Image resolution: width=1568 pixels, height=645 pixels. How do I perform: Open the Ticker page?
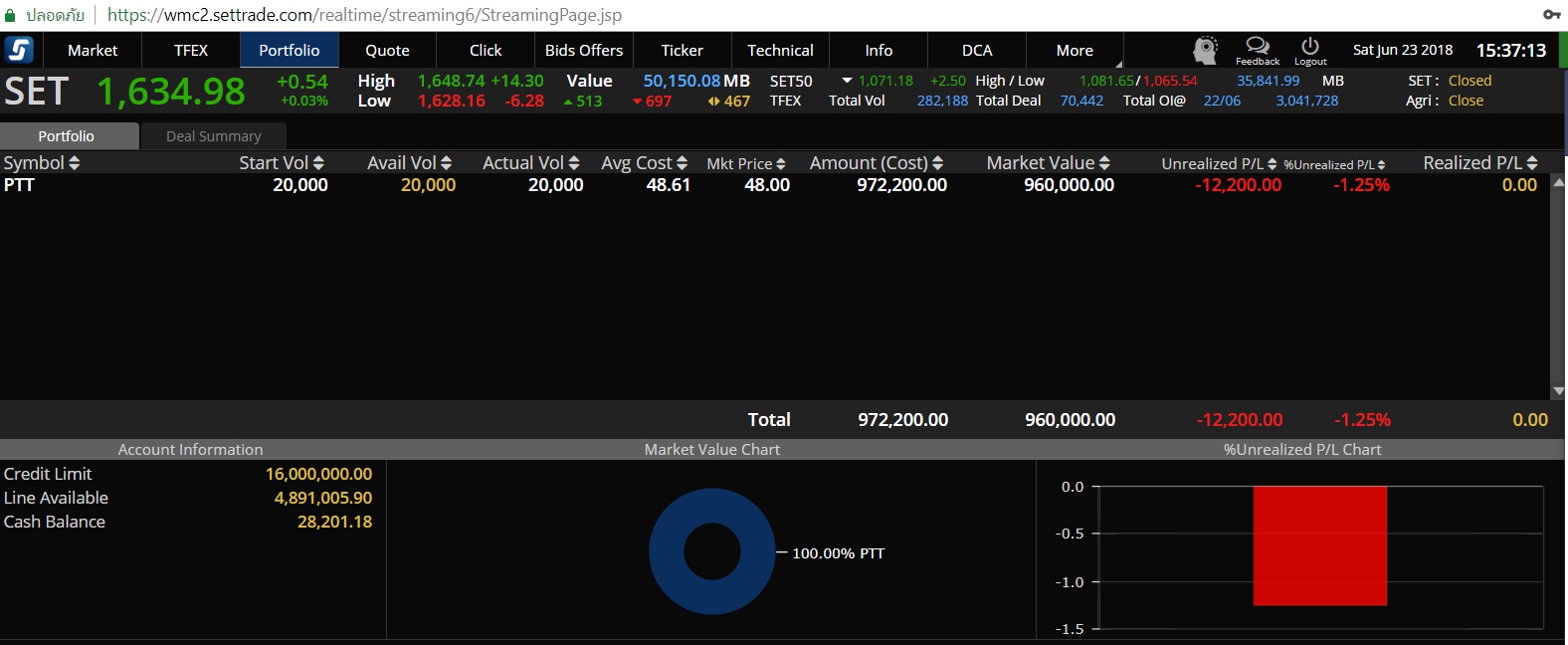point(683,50)
